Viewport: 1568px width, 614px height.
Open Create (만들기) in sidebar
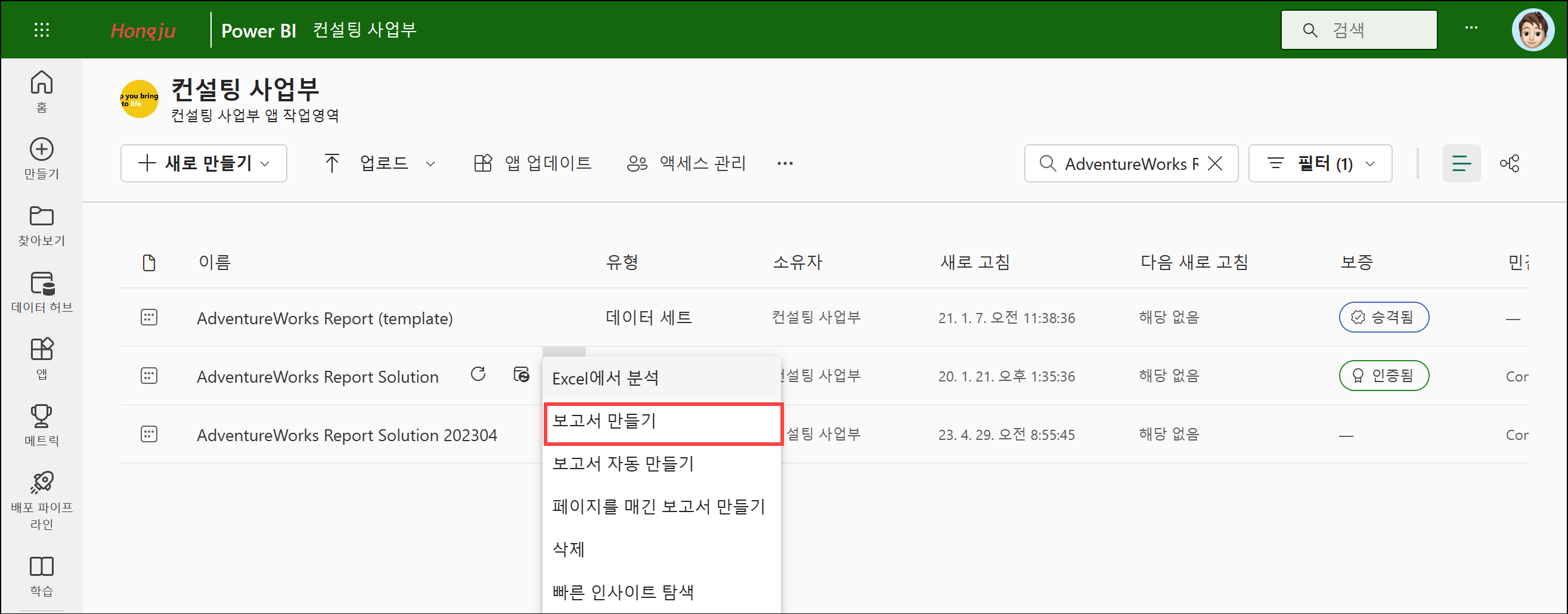(41, 158)
